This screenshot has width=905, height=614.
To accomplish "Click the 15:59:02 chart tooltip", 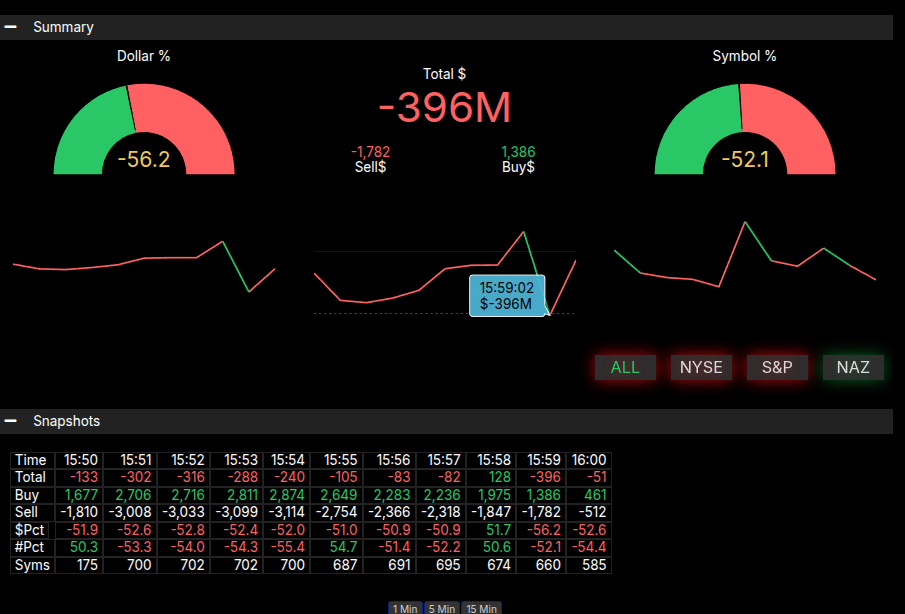I will coord(507,295).
